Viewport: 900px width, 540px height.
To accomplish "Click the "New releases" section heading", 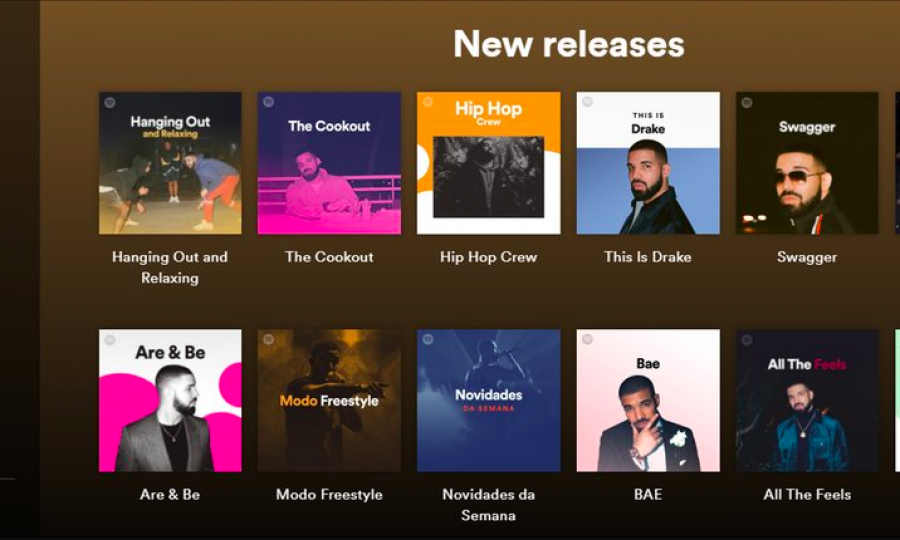I will (x=569, y=44).
